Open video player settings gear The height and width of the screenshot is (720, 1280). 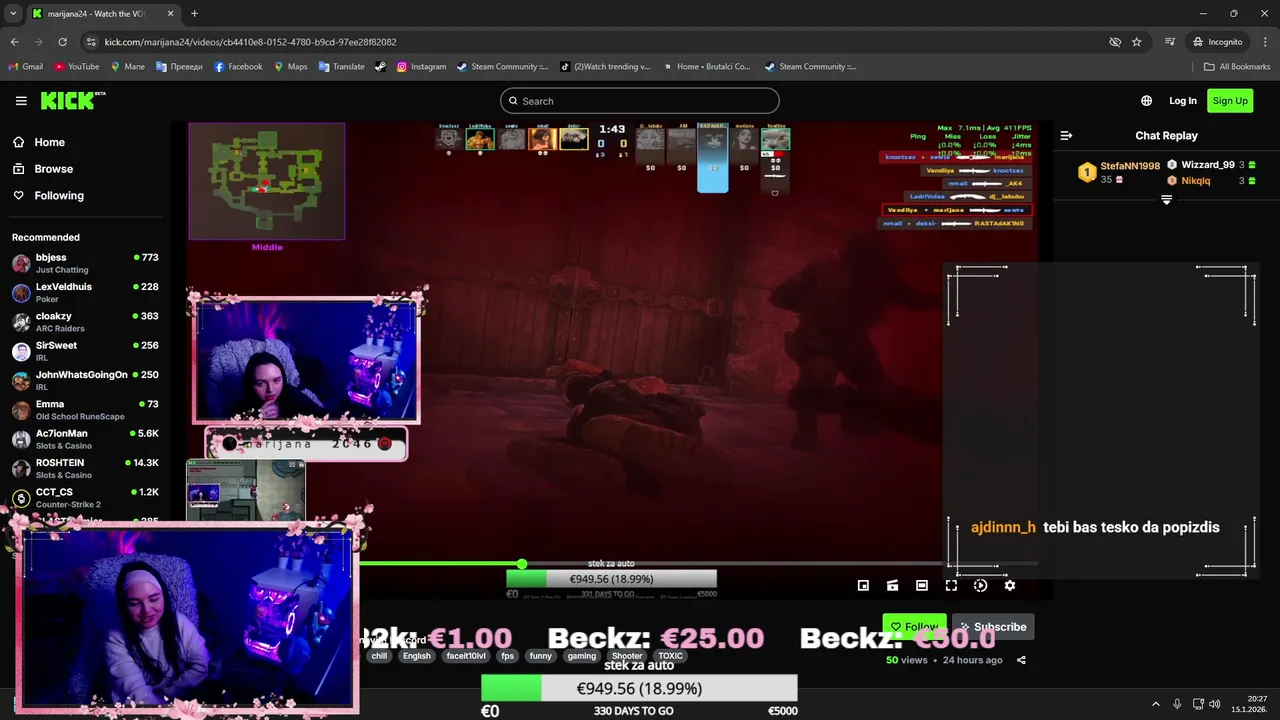coord(1010,586)
